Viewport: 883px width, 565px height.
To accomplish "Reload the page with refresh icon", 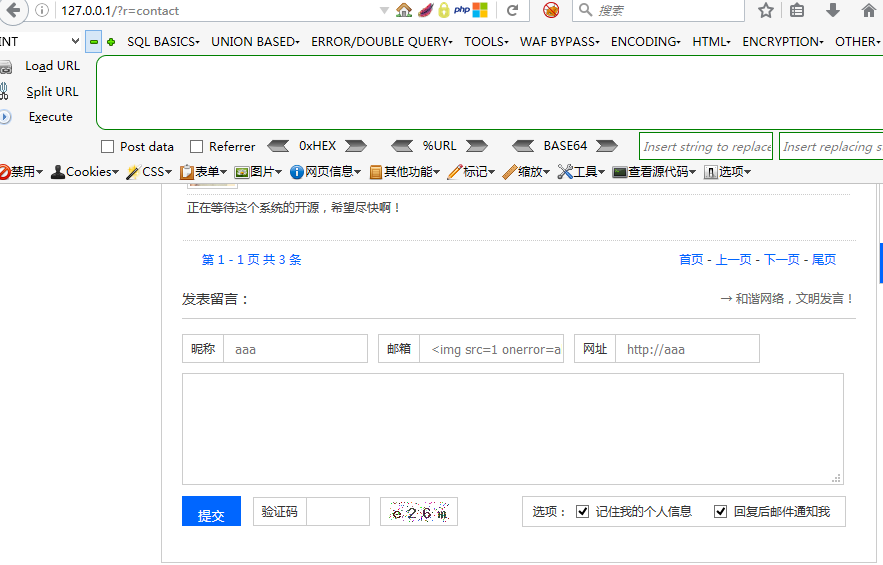I will pyautogui.click(x=512, y=10).
